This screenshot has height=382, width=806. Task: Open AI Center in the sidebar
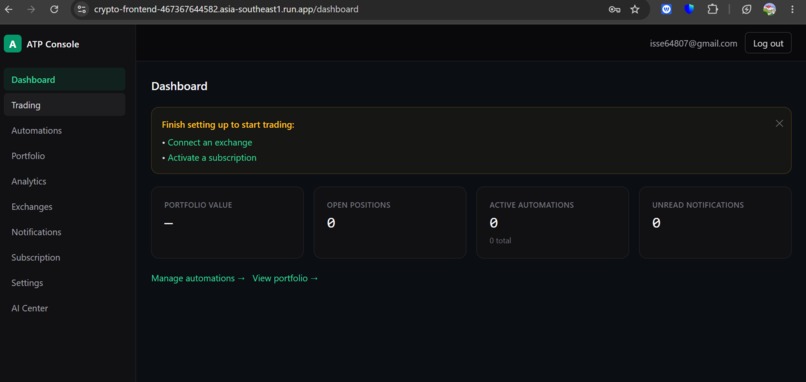pyautogui.click(x=64, y=308)
